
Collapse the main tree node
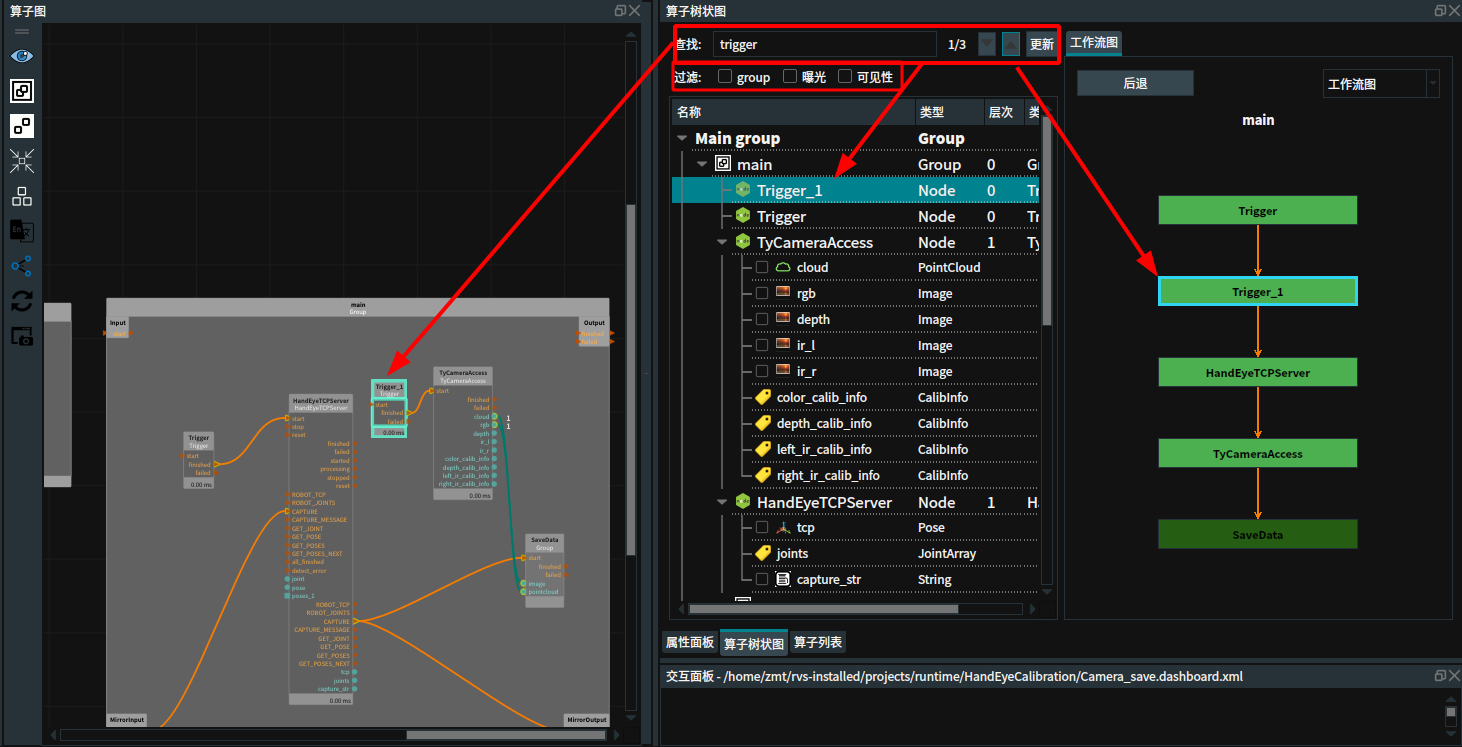[702, 165]
